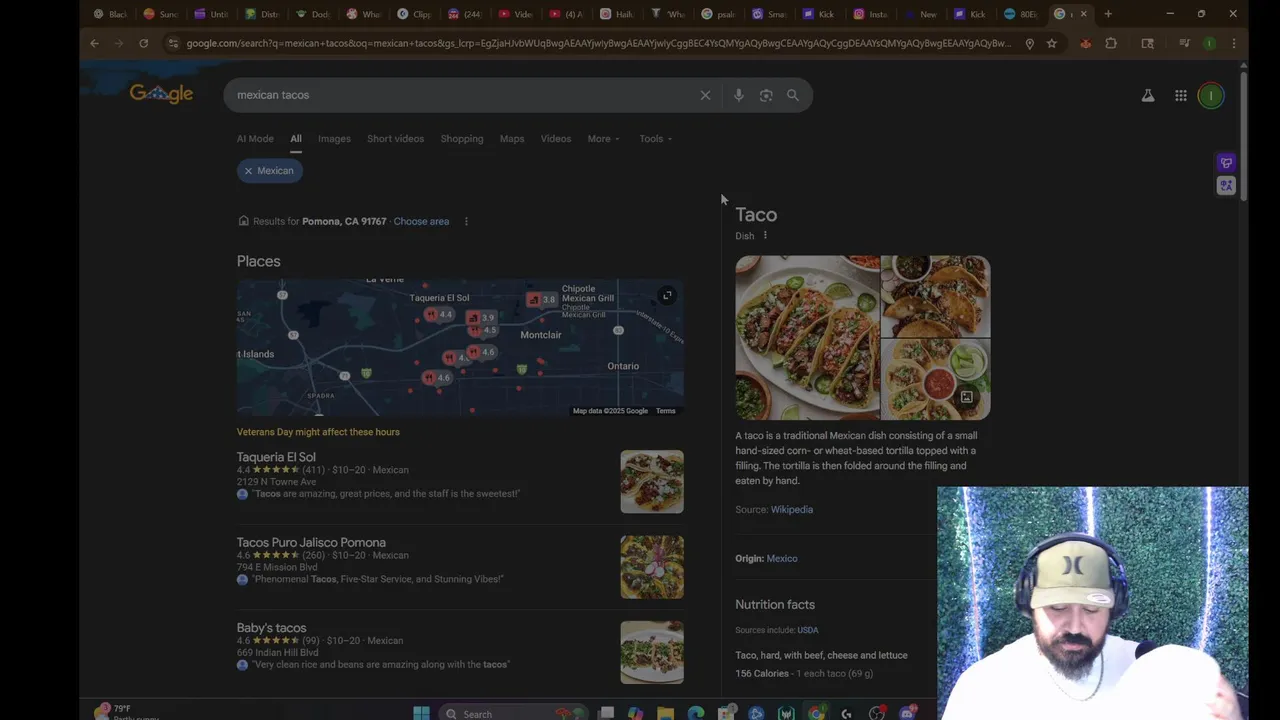The width and height of the screenshot is (1280, 720).
Task: Reload the page in Chrome
Action: [143, 43]
